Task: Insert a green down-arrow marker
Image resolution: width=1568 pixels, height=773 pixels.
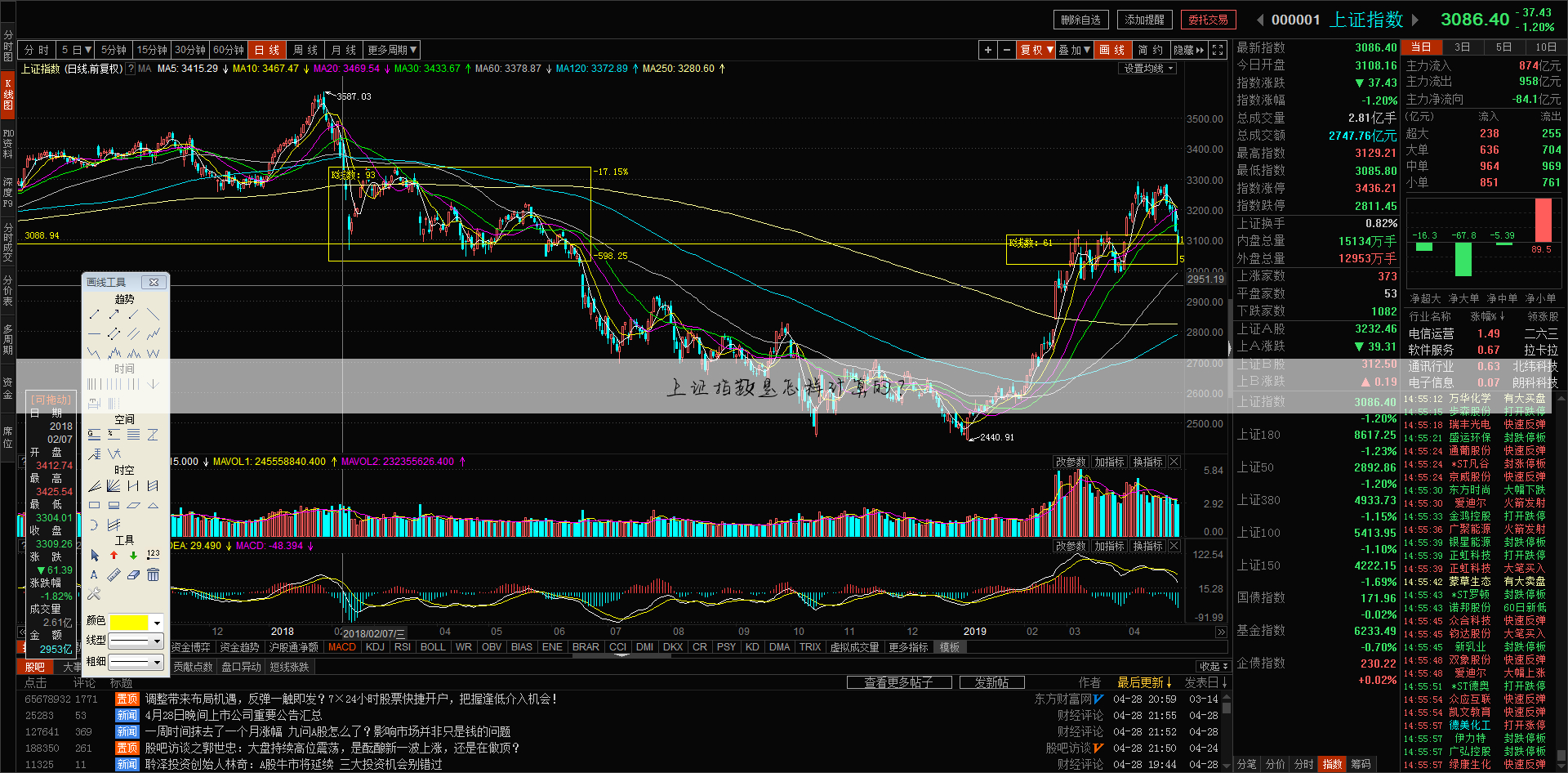Action: tap(133, 555)
